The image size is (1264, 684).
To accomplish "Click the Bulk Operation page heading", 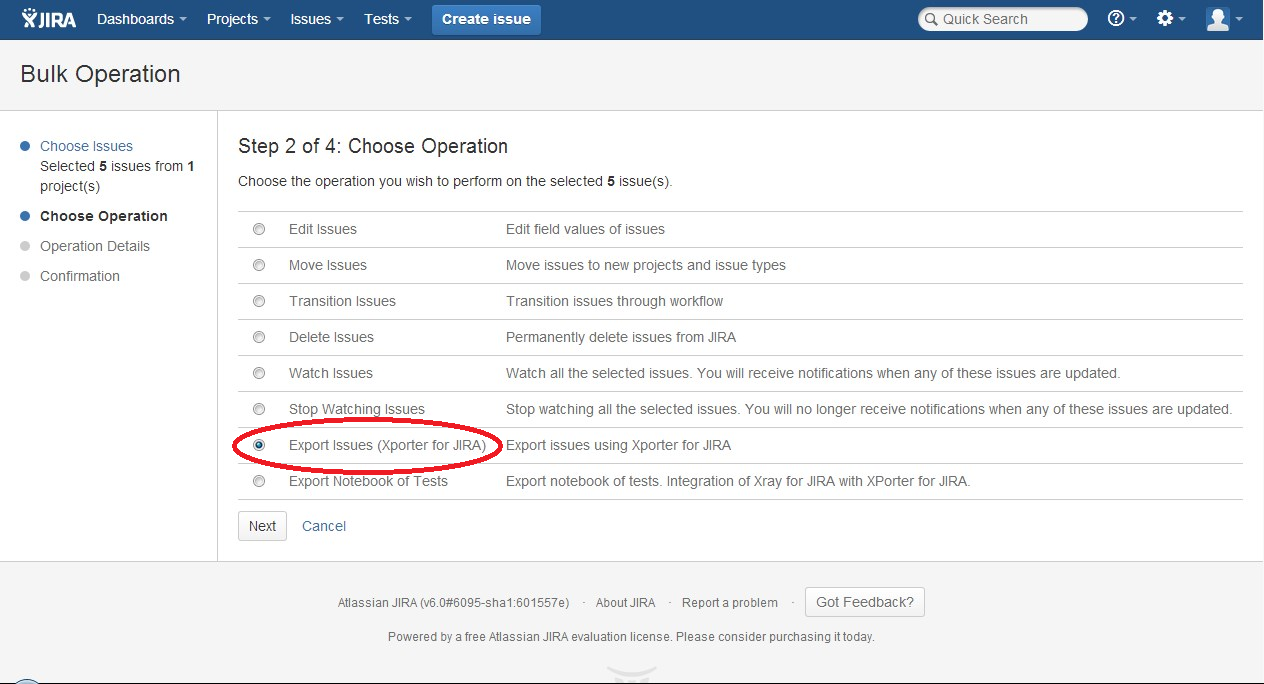I will [100, 74].
